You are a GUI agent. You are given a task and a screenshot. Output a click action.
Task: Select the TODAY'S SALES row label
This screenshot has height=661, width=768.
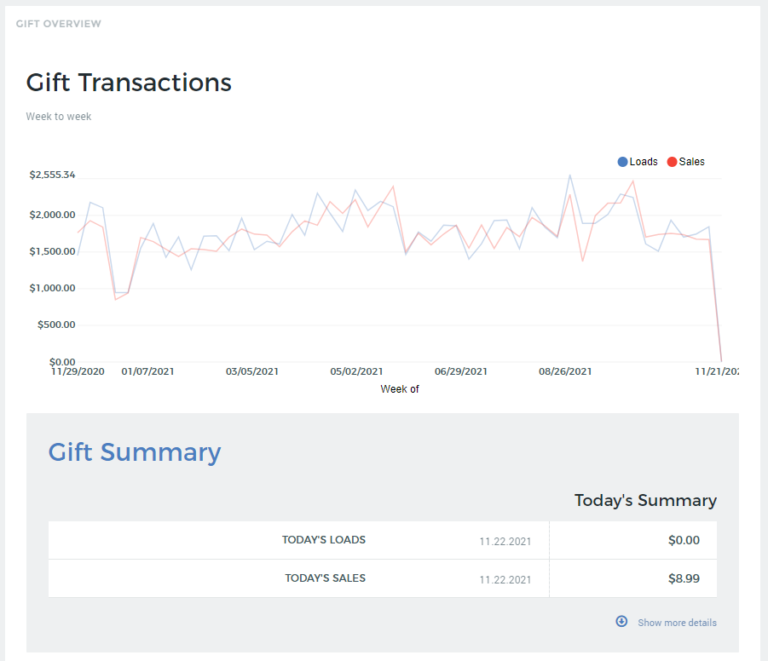(x=325, y=578)
